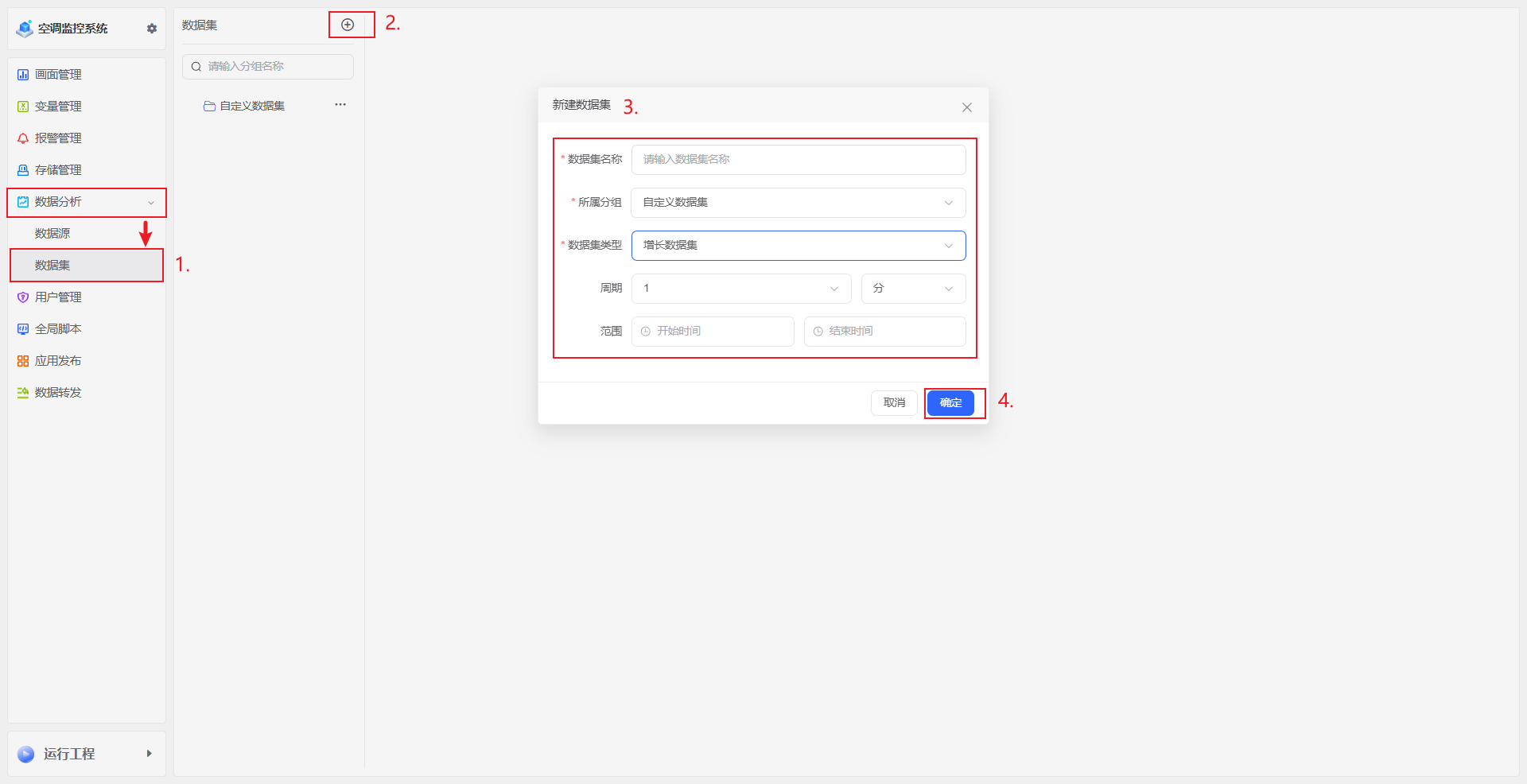Click the 应用发布 grid icon
Image resolution: width=1527 pixels, height=784 pixels.
(23, 361)
